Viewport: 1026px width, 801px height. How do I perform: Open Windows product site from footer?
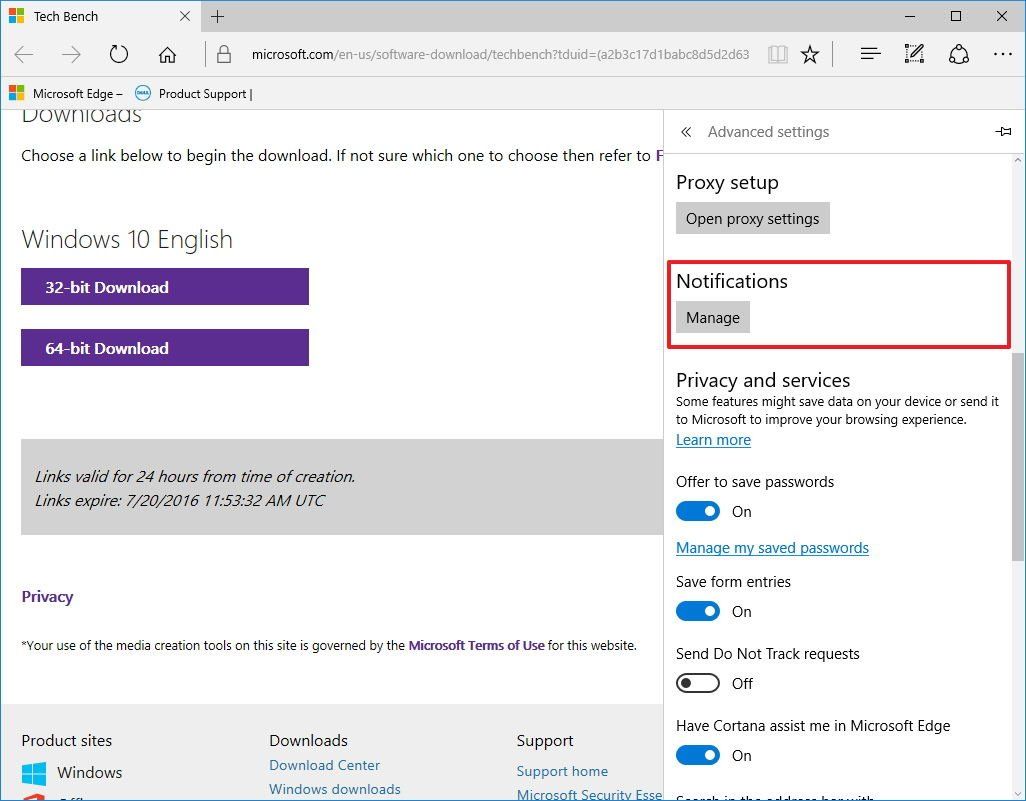coord(89,772)
